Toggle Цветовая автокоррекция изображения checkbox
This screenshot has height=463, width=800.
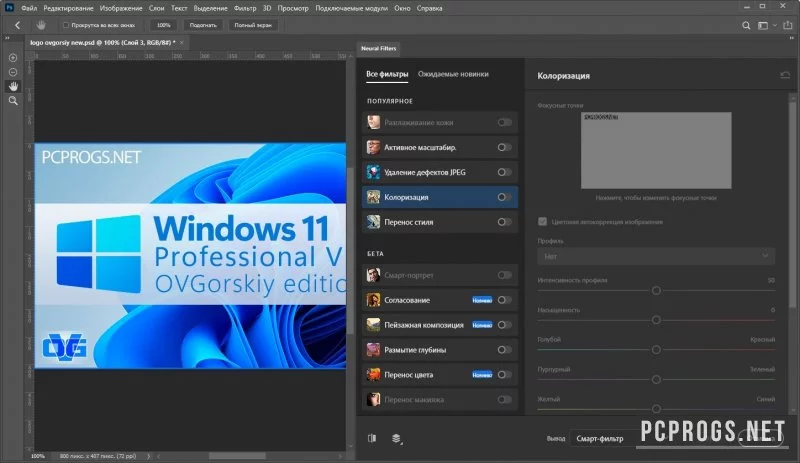coord(542,222)
